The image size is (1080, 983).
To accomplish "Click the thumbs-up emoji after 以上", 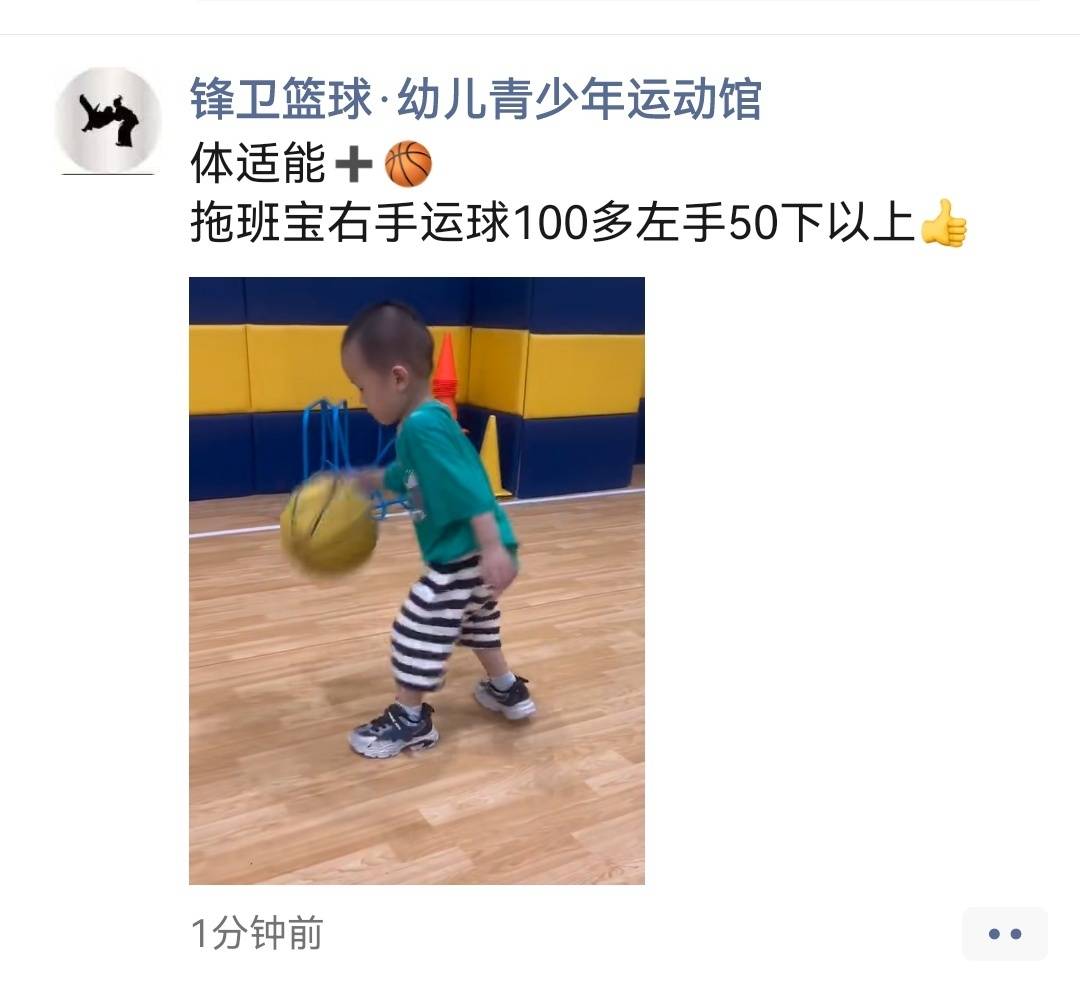I will 944,223.
